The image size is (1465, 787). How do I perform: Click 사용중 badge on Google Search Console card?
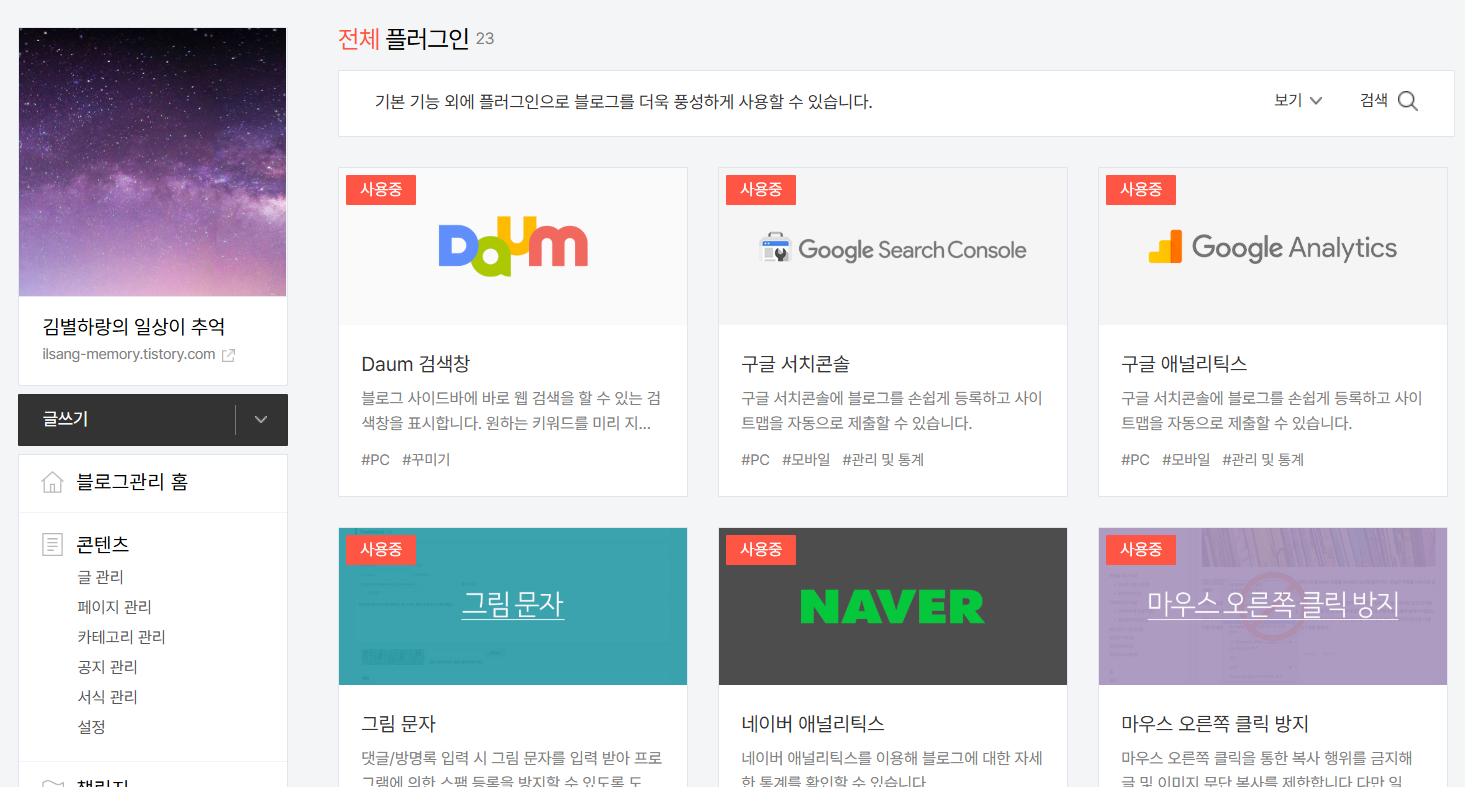click(761, 190)
